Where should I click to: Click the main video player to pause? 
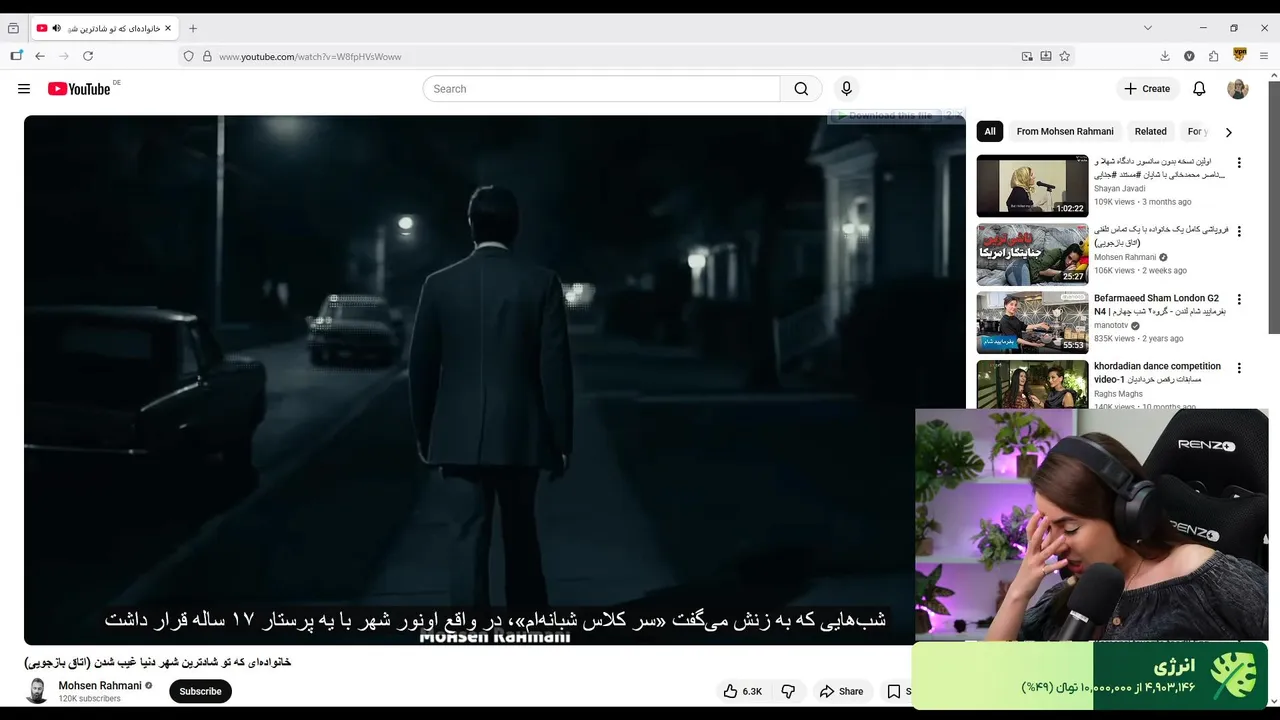pos(494,380)
